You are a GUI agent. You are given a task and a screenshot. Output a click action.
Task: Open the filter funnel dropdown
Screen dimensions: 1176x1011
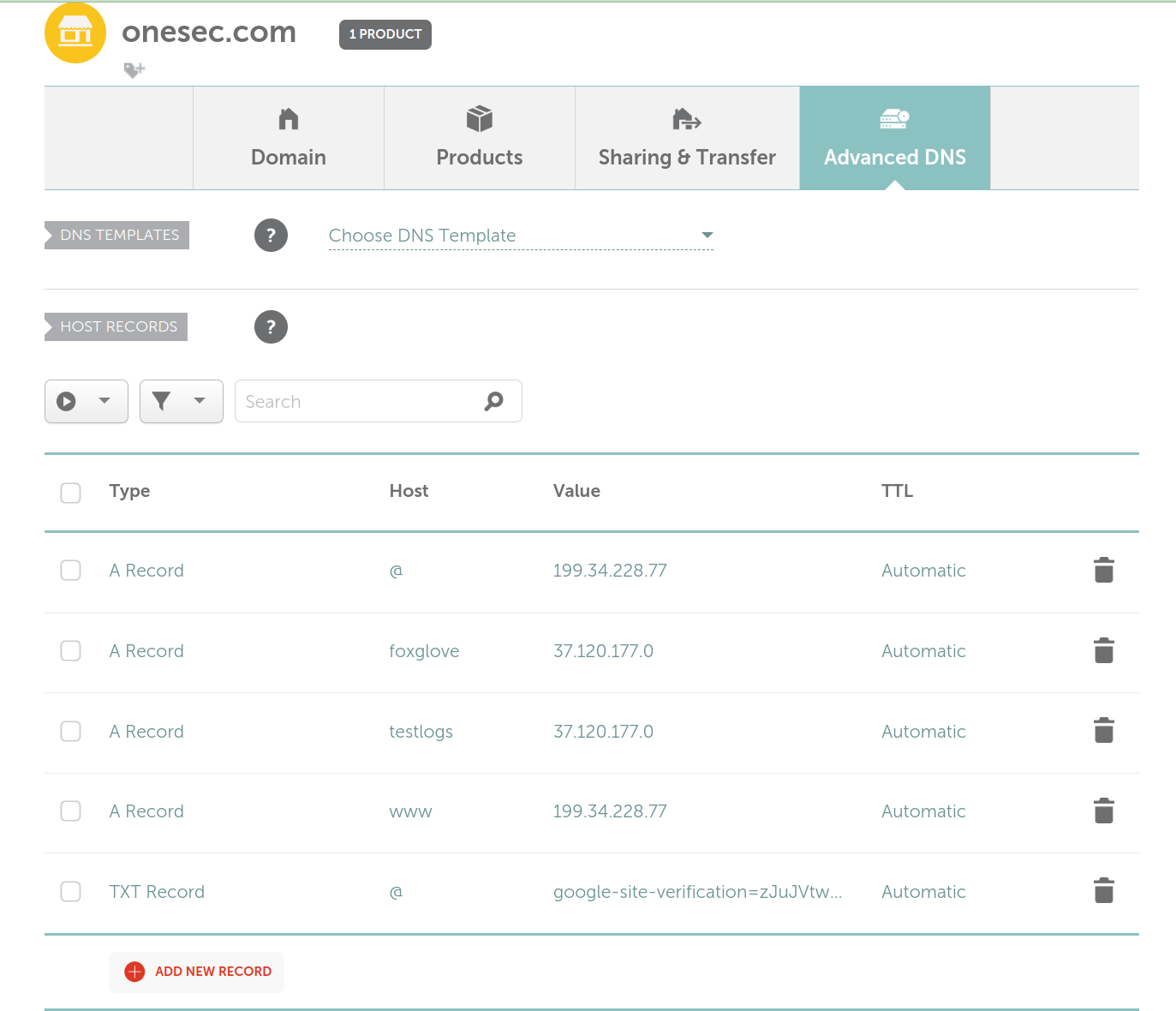[181, 401]
